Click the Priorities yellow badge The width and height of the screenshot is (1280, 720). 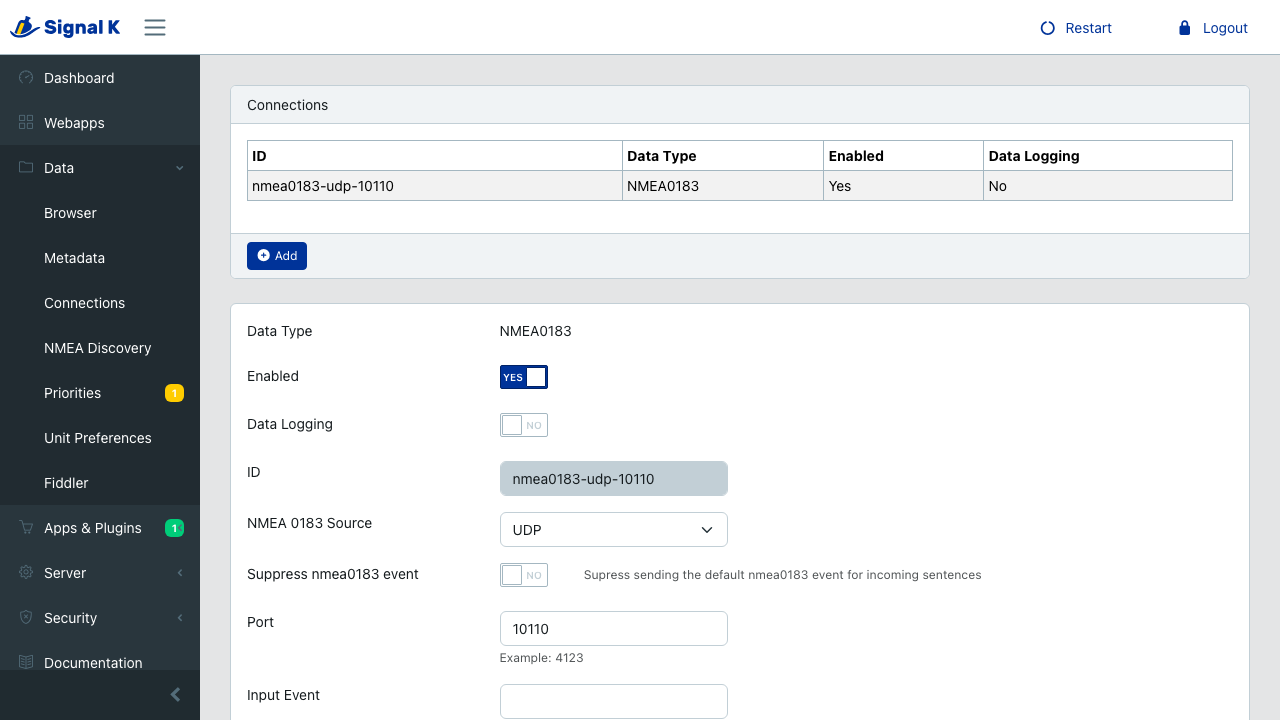pos(174,393)
